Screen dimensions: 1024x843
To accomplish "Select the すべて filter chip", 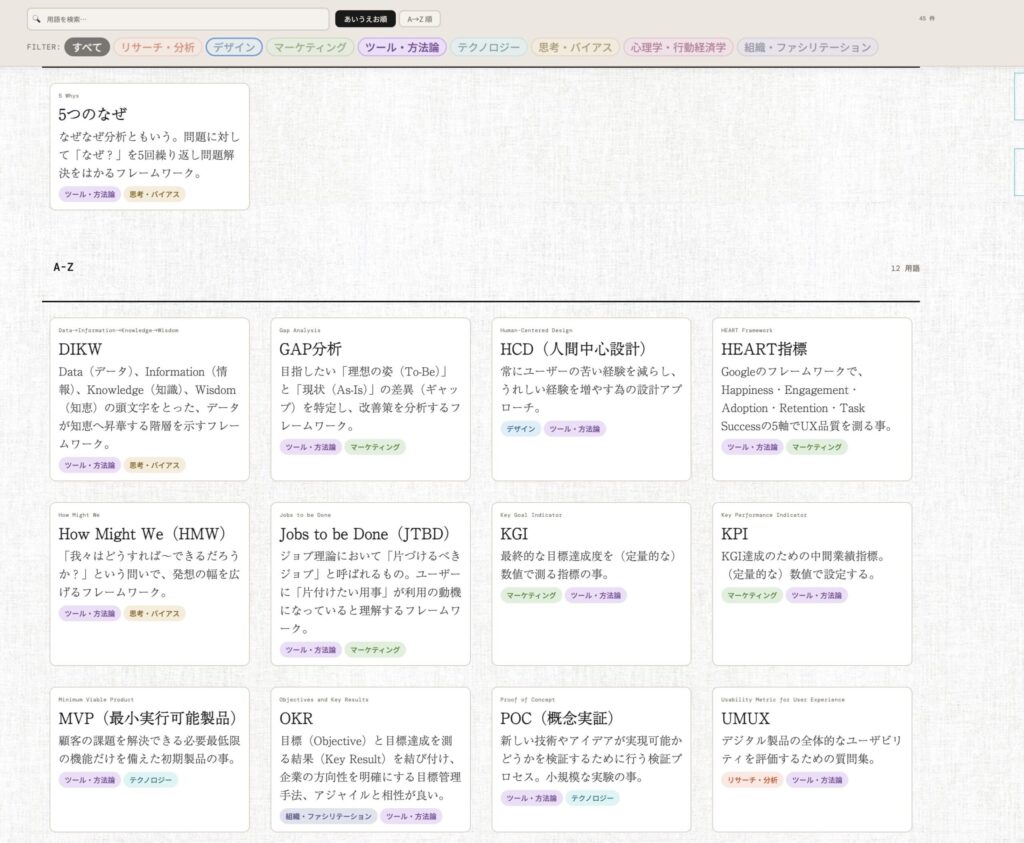I will click(x=87, y=47).
